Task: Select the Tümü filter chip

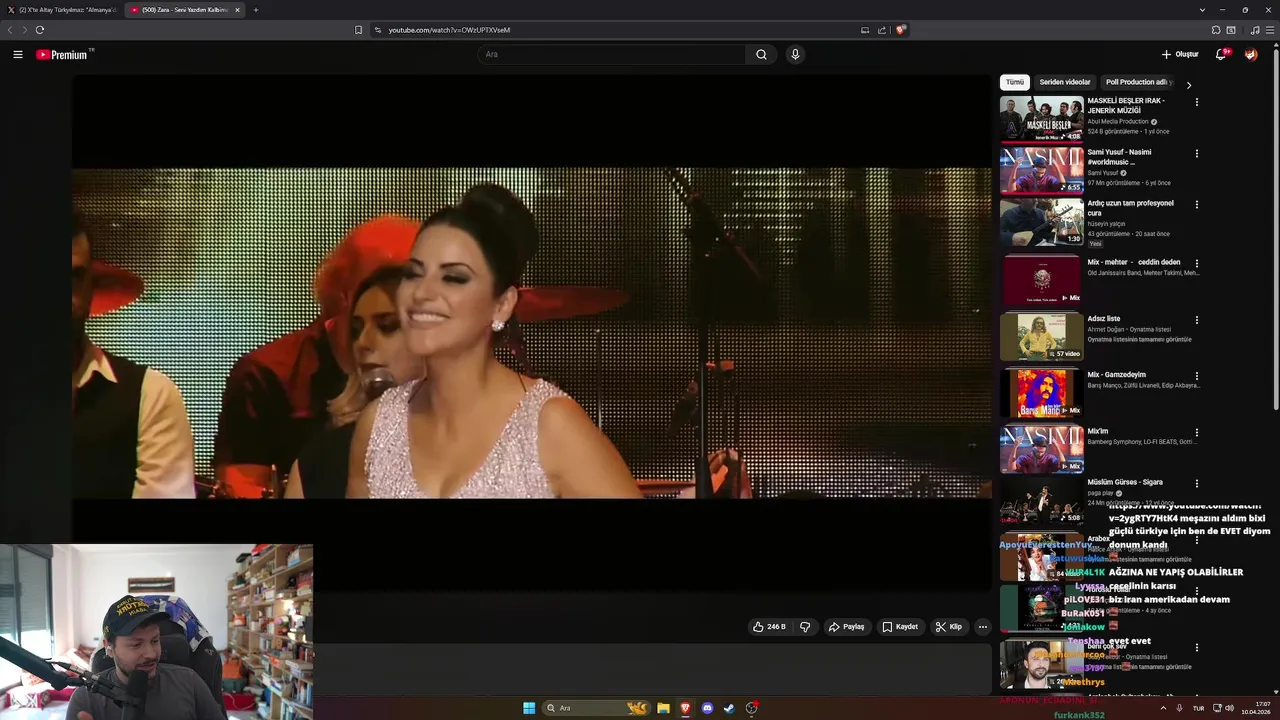Action: click(x=1015, y=82)
